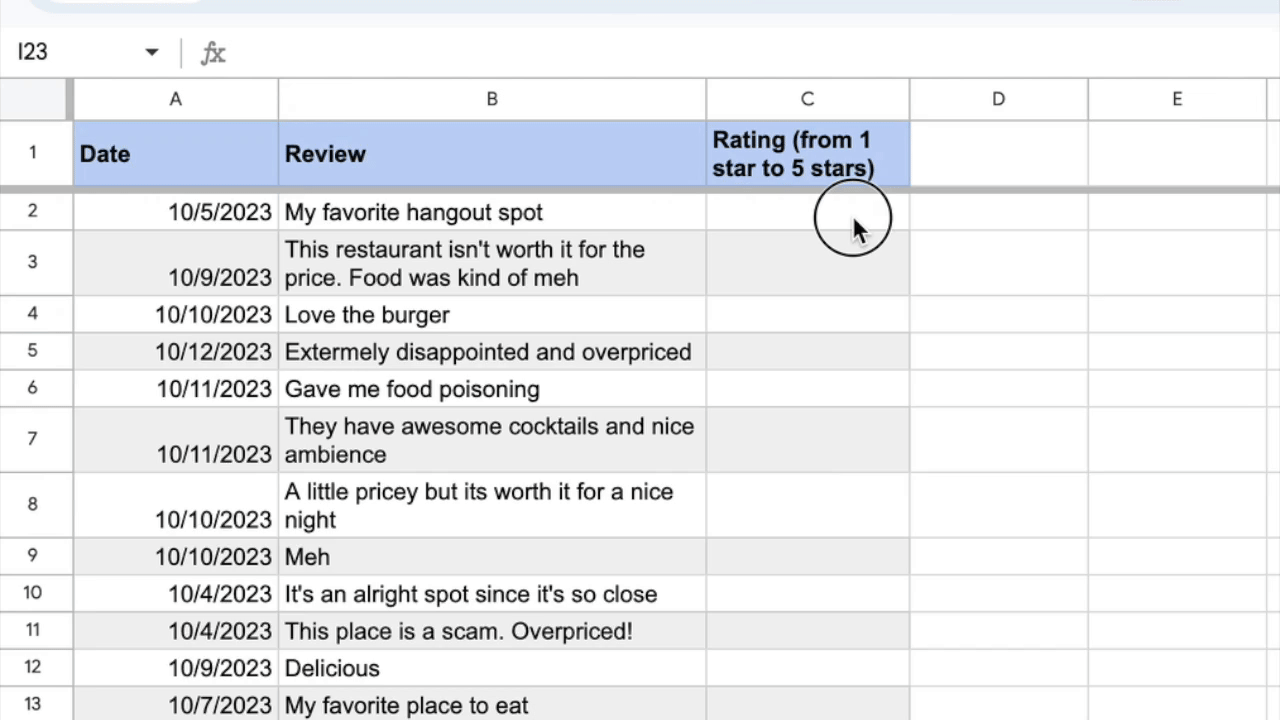The height and width of the screenshot is (720, 1280).
Task: Select row 1 header
Action: [x=33, y=153]
